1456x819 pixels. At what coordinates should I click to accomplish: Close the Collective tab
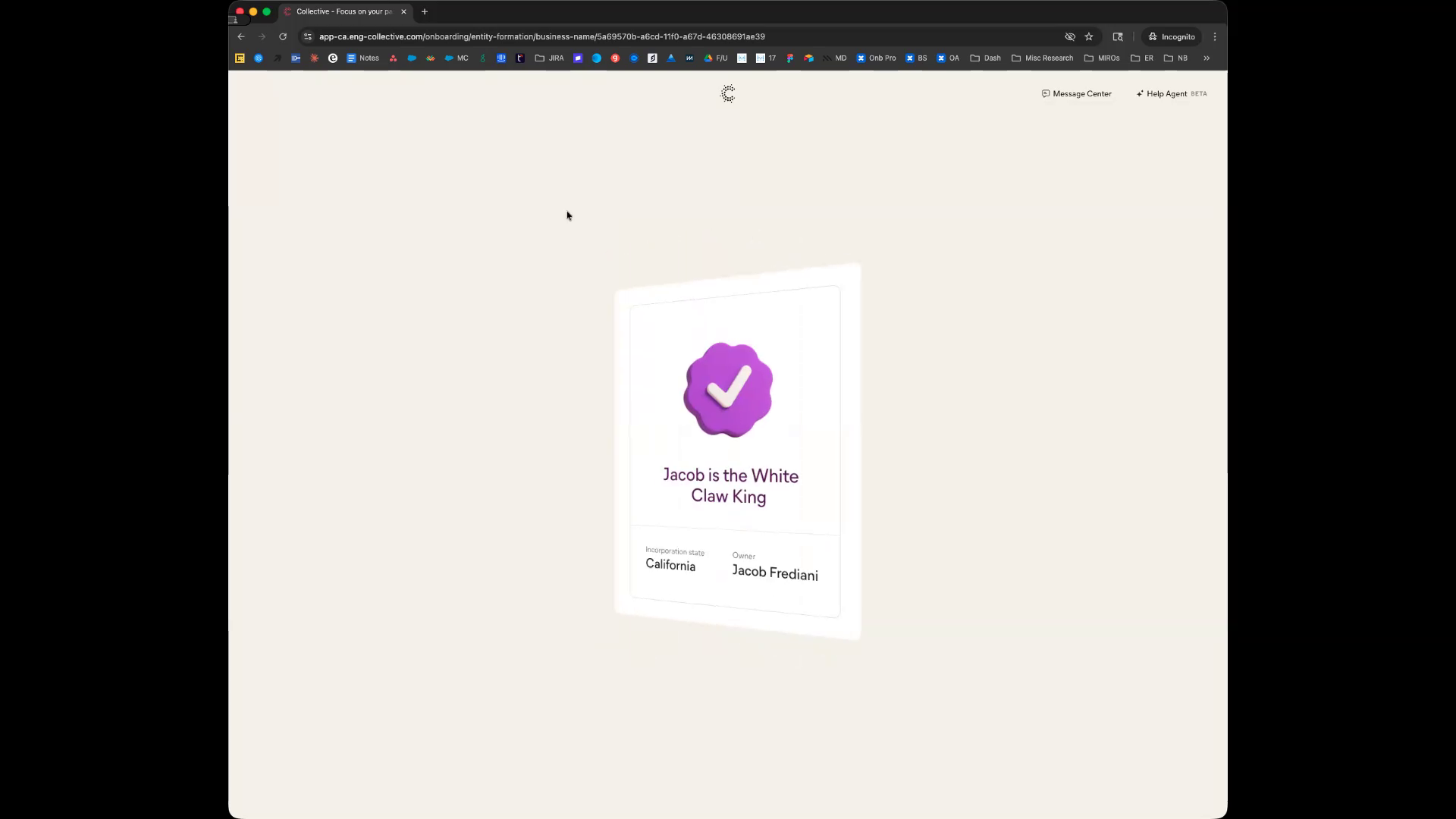pyautogui.click(x=403, y=11)
